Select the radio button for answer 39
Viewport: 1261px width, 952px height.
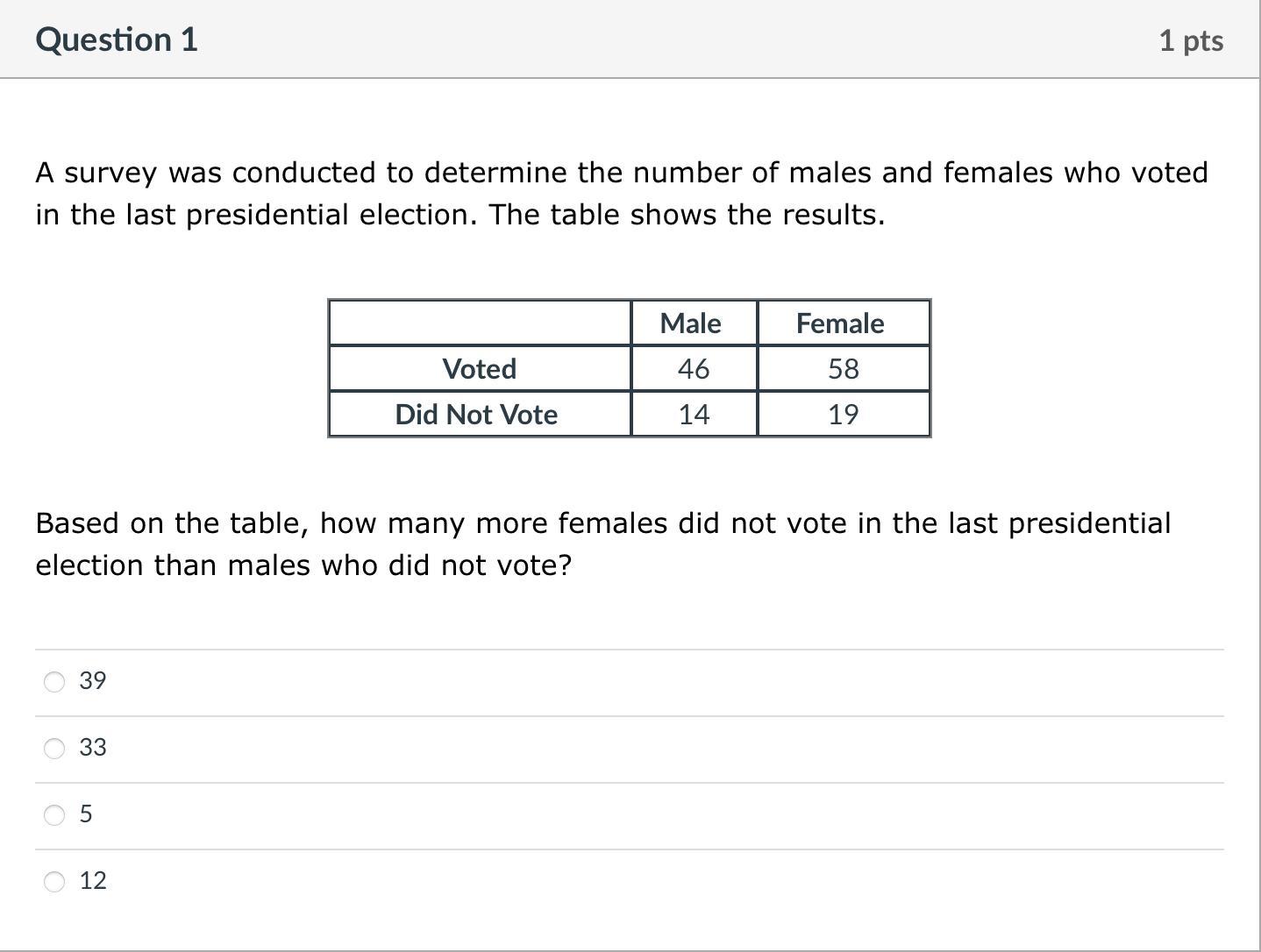tap(54, 682)
